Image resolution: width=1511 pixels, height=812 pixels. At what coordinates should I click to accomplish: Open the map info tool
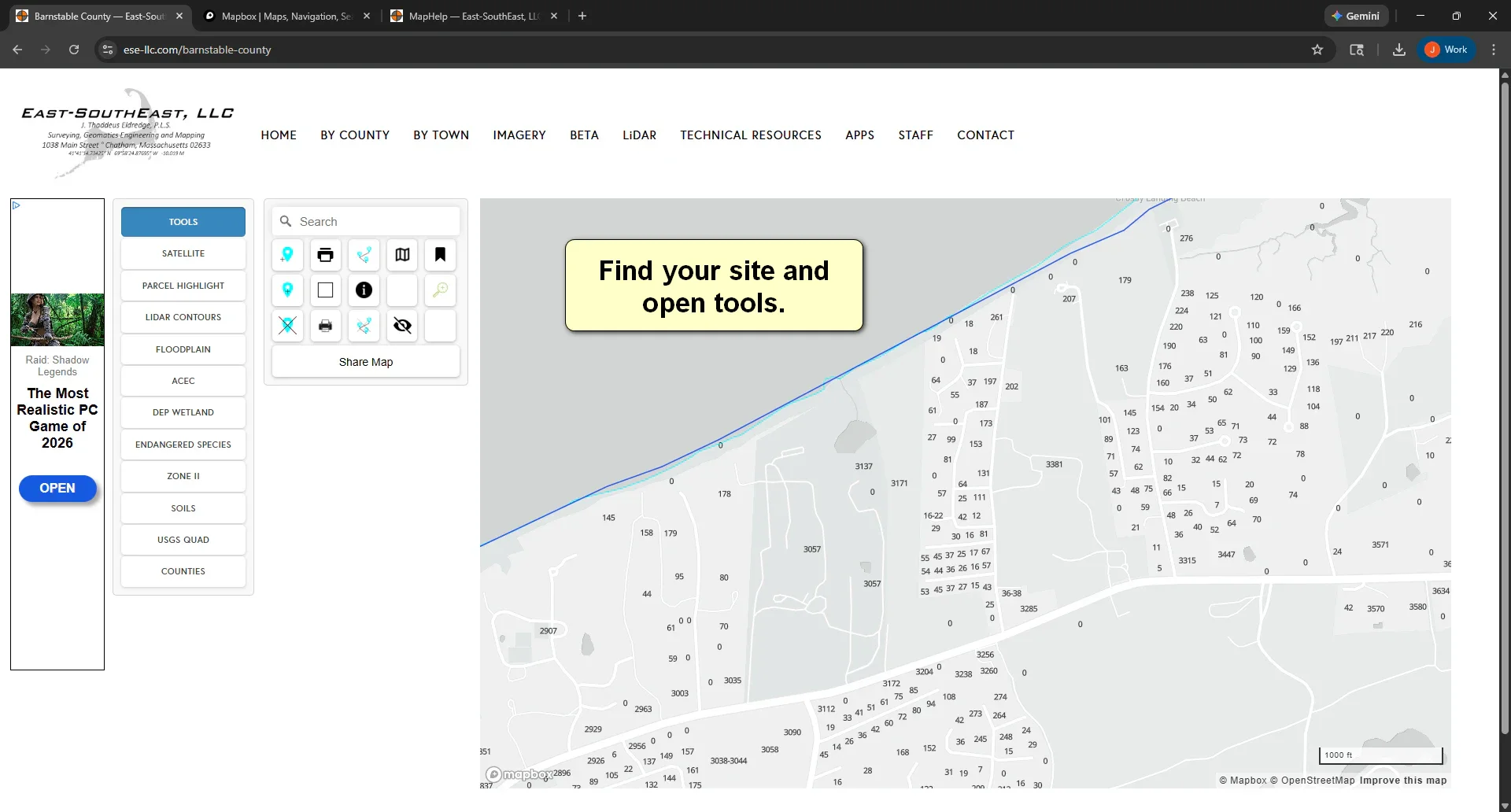pyautogui.click(x=364, y=290)
